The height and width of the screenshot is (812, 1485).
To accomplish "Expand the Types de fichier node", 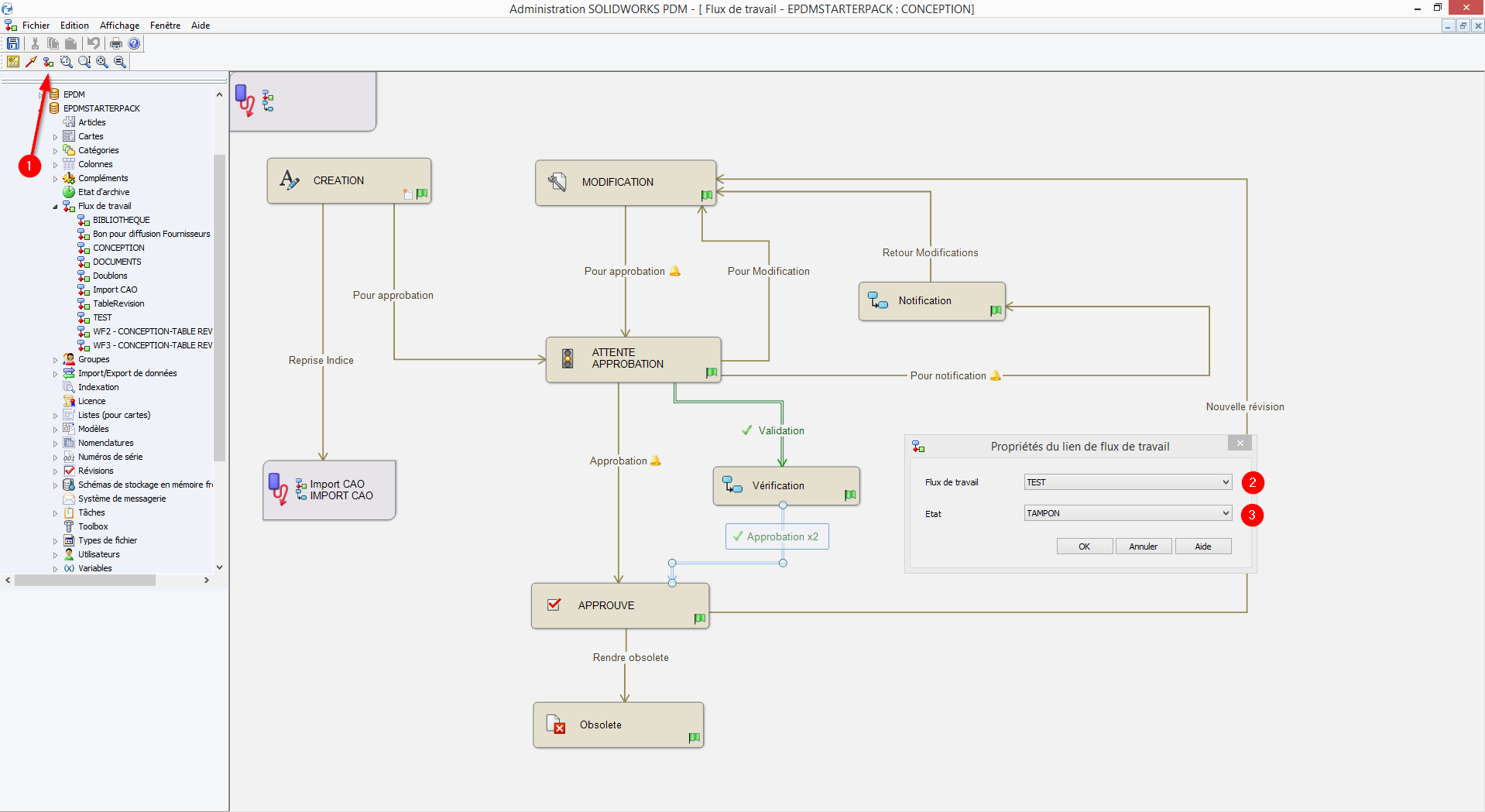I will (55, 541).
